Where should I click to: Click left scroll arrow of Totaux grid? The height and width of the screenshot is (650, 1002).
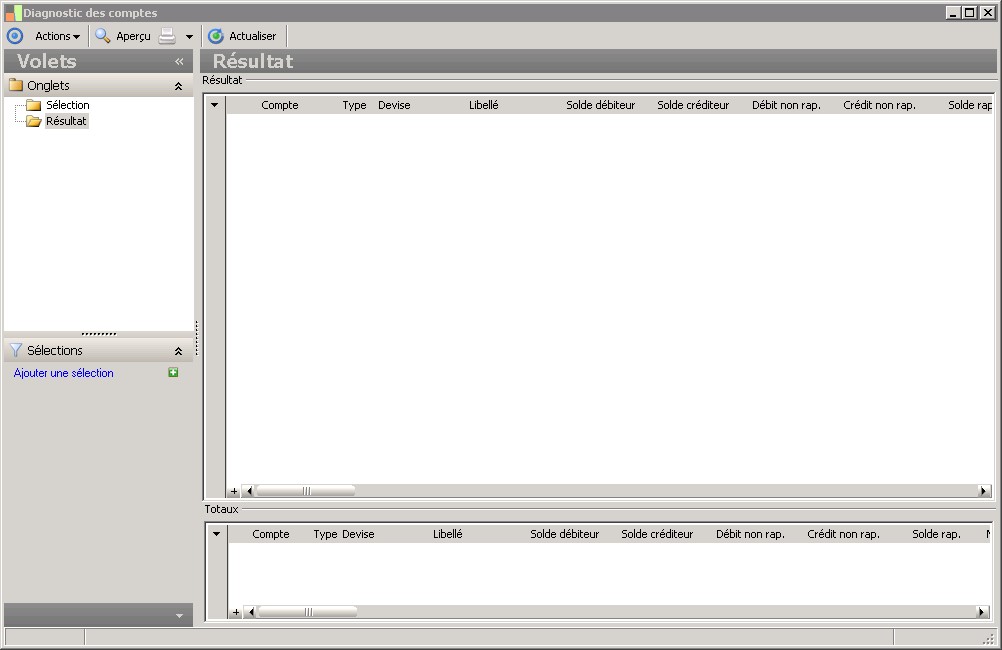(x=251, y=612)
